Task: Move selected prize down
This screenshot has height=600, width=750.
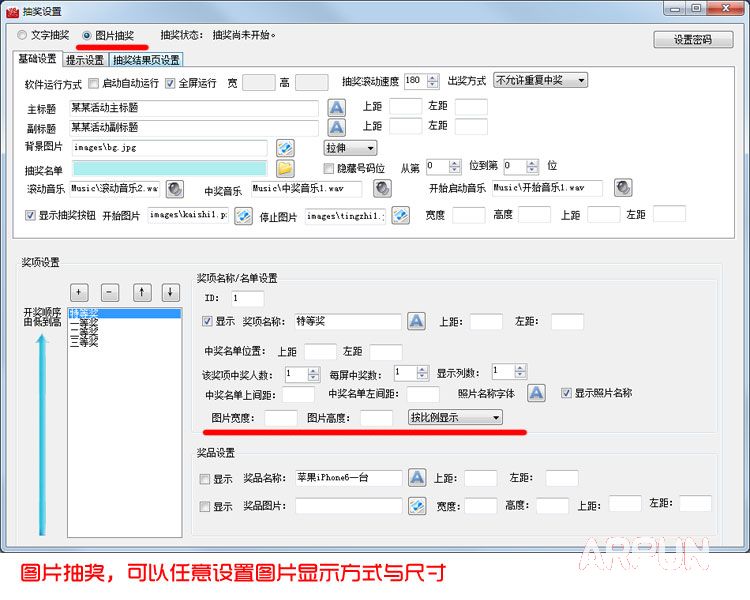Action: [171, 292]
